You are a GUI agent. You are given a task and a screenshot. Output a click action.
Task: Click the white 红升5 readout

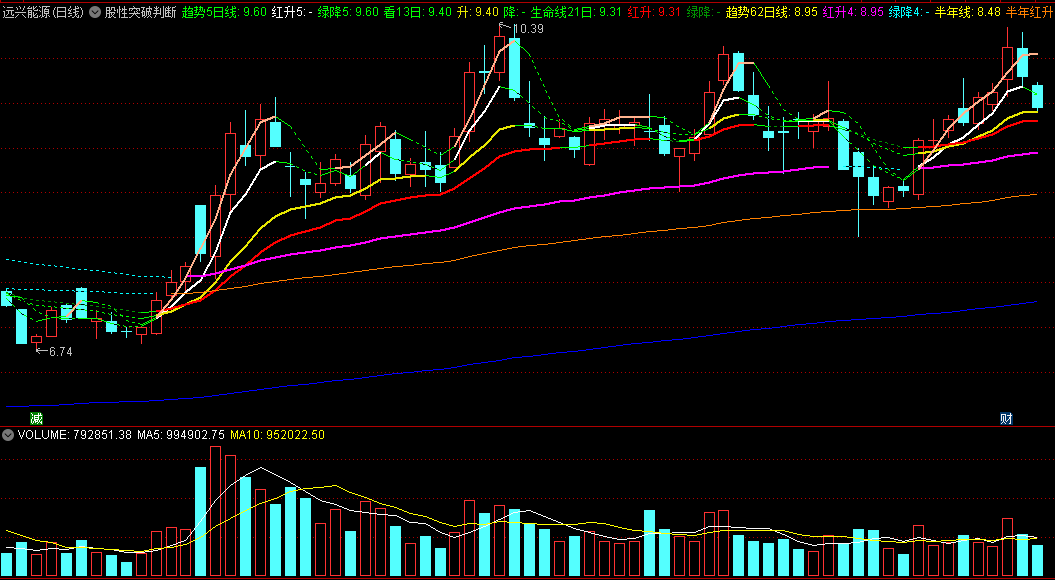click(x=292, y=12)
